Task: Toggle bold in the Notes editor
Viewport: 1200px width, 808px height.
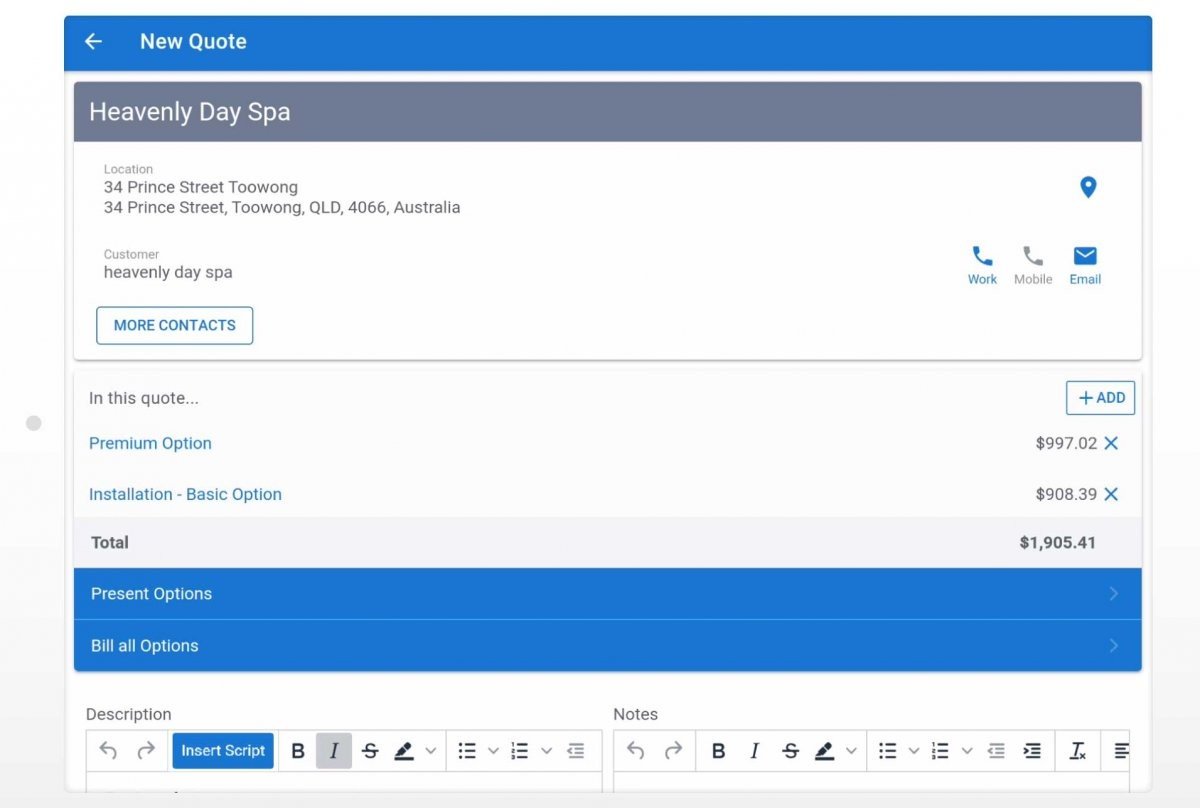Action: pyautogui.click(x=718, y=751)
